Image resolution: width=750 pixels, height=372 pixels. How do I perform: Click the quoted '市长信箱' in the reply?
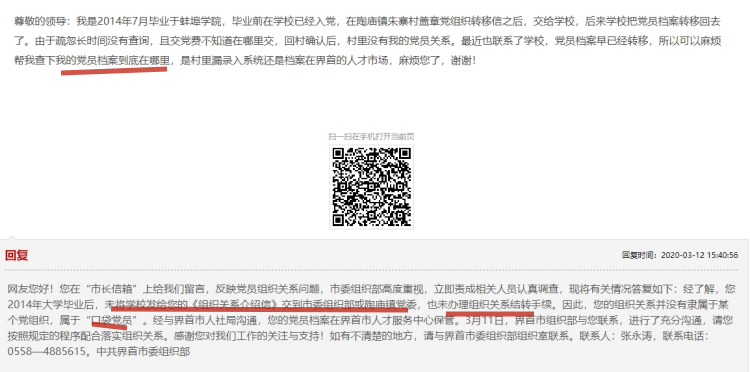(x=112, y=289)
